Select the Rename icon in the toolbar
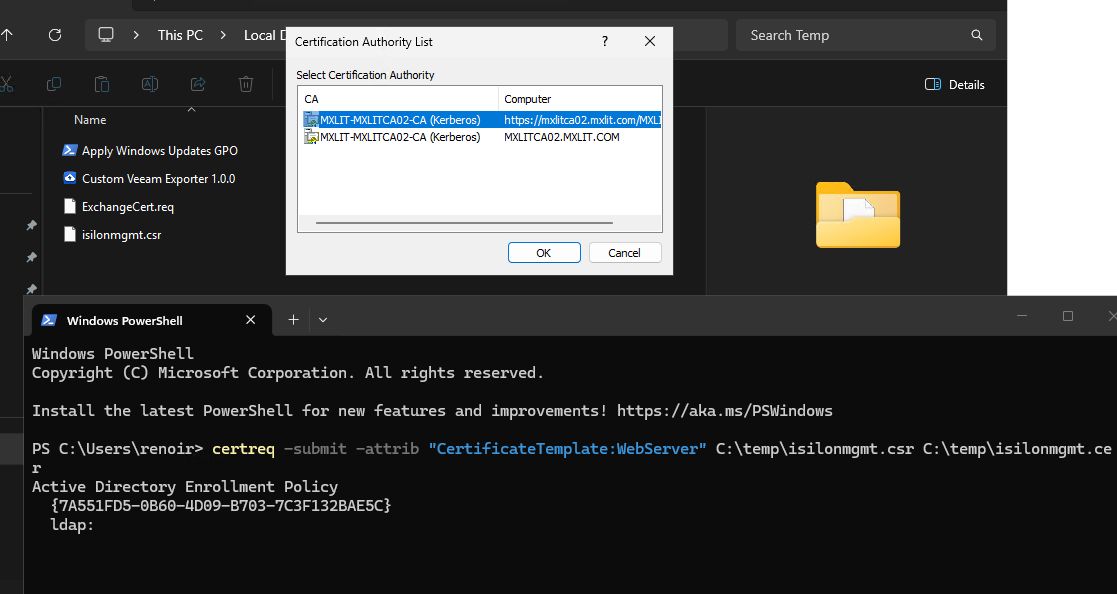1117x594 pixels. point(149,84)
